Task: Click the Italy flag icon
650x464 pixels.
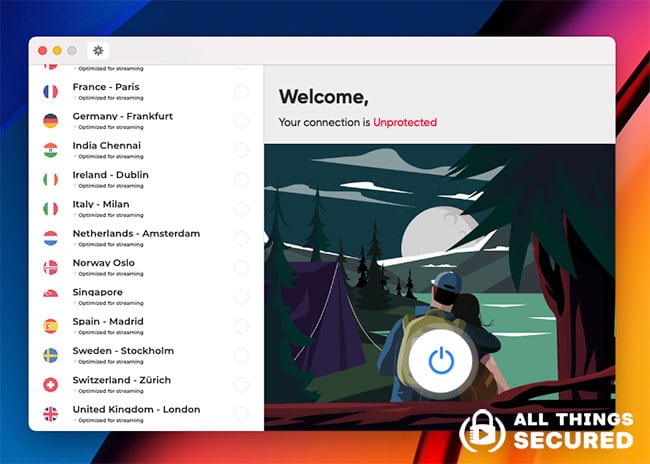Action: (x=51, y=209)
